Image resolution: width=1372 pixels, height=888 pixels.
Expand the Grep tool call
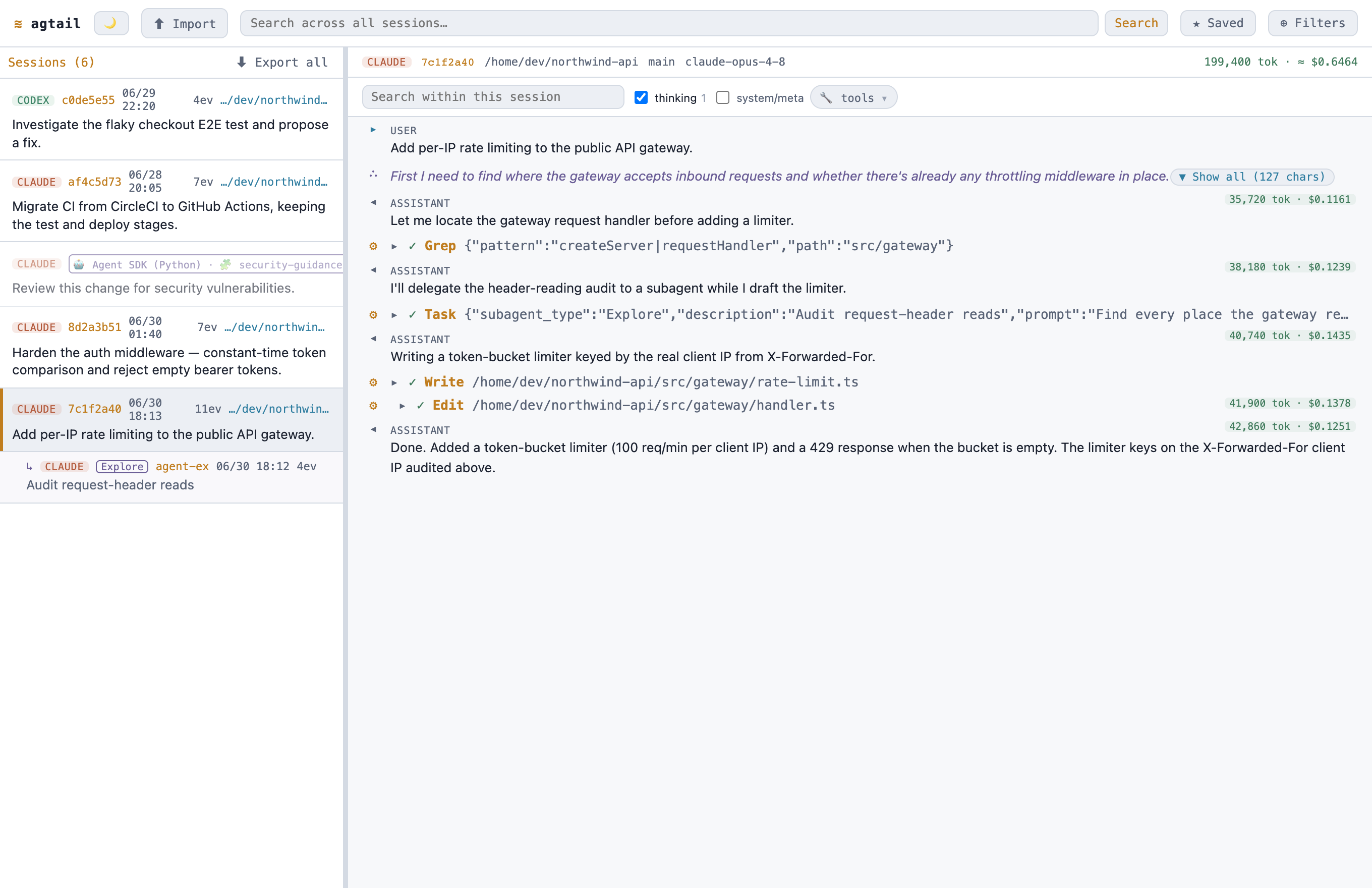(394, 246)
